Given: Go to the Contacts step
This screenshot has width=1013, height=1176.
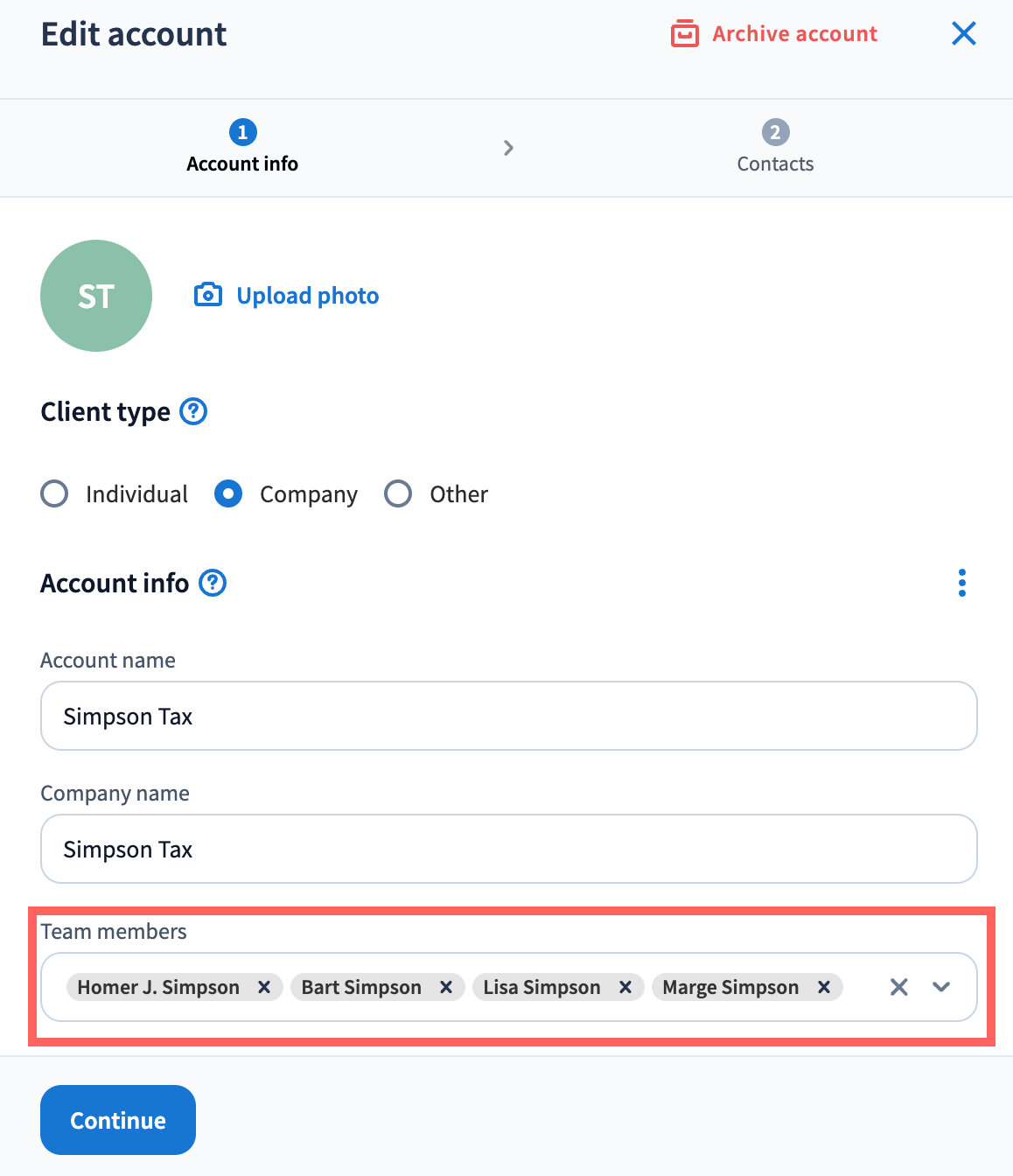Looking at the screenshot, I should 775,147.
